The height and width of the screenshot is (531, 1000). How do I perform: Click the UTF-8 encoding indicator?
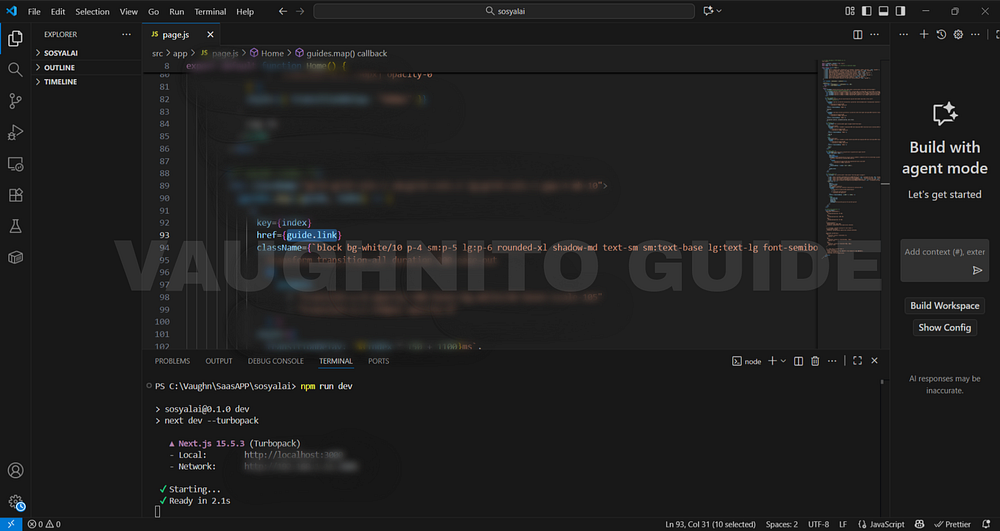(819, 524)
